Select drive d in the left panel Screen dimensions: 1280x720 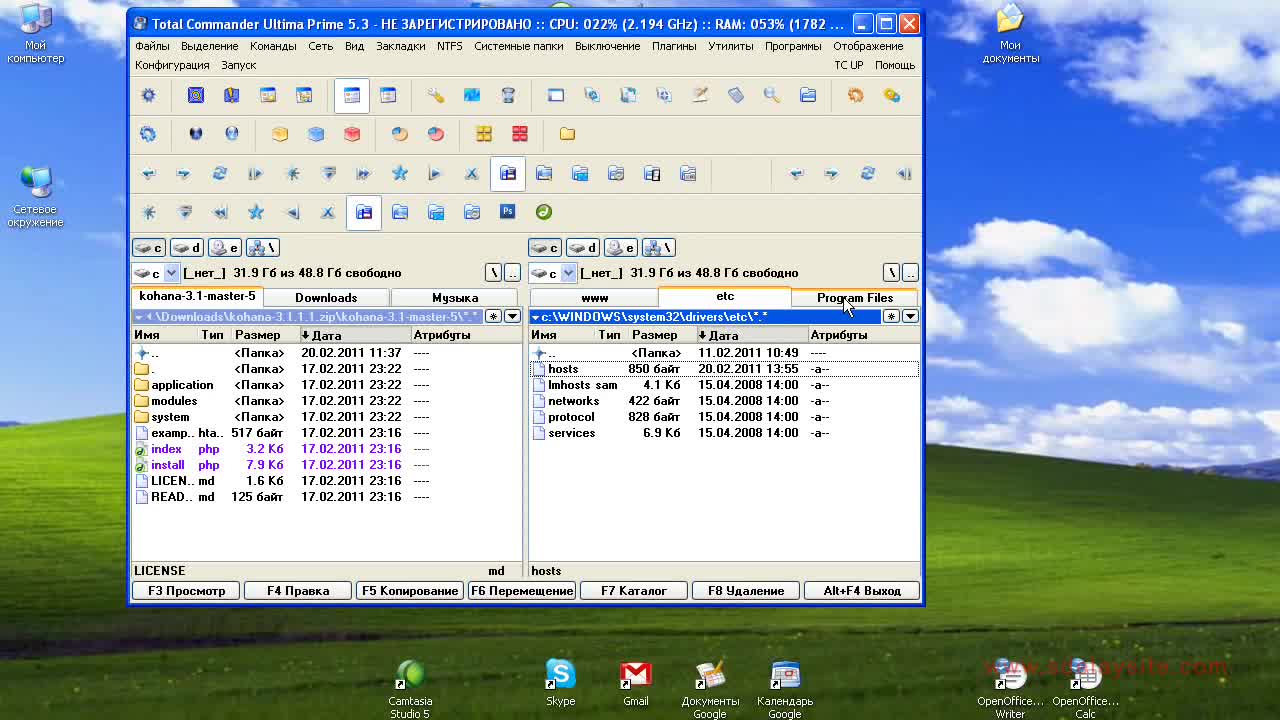pyautogui.click(x=187, y=248)
